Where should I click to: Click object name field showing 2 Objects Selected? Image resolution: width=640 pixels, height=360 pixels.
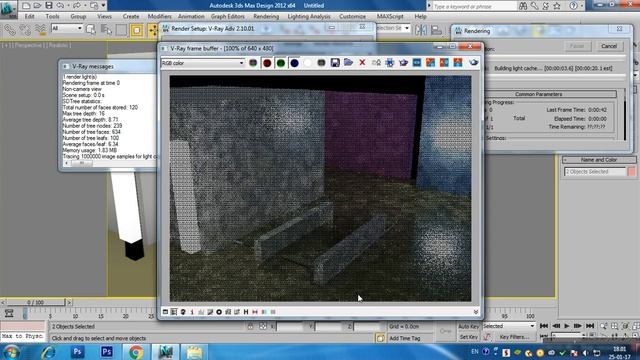[595, 171]
